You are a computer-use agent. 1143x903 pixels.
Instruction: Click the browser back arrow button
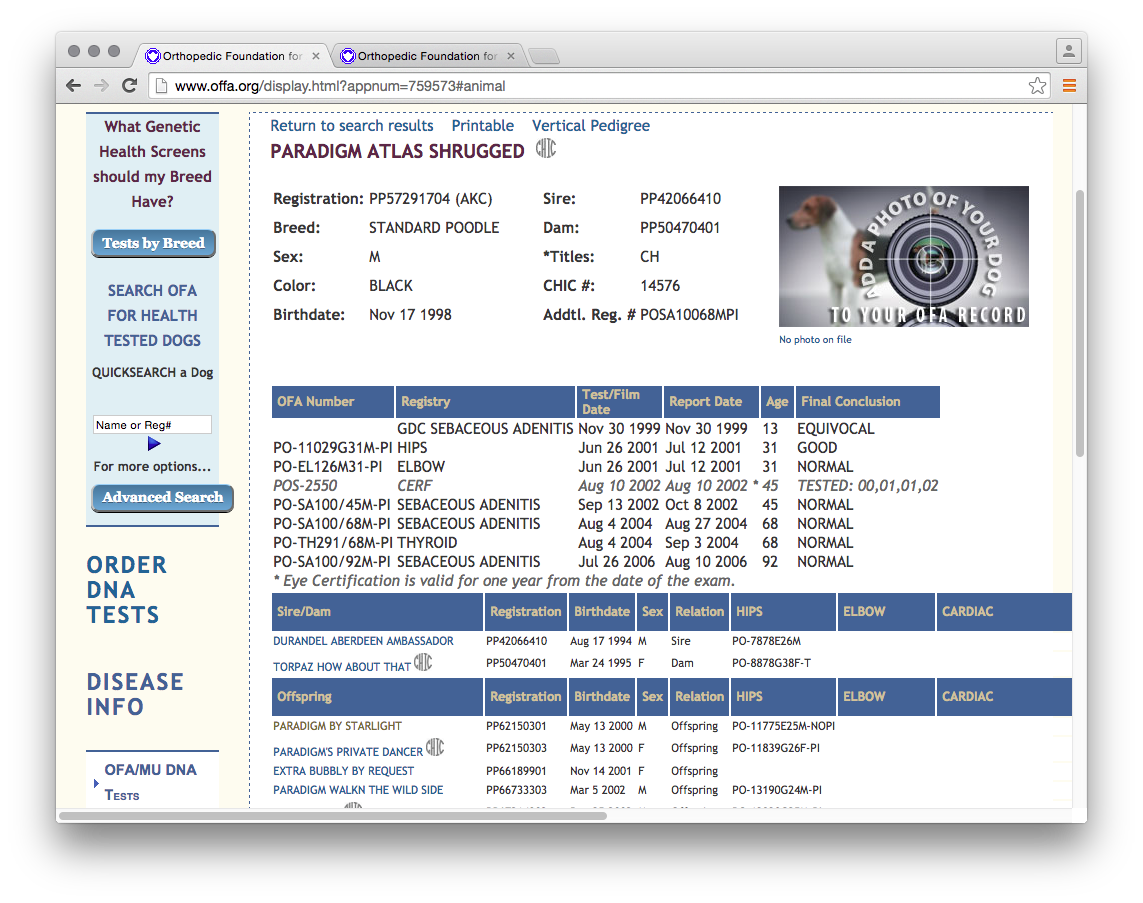click(73, 86)
